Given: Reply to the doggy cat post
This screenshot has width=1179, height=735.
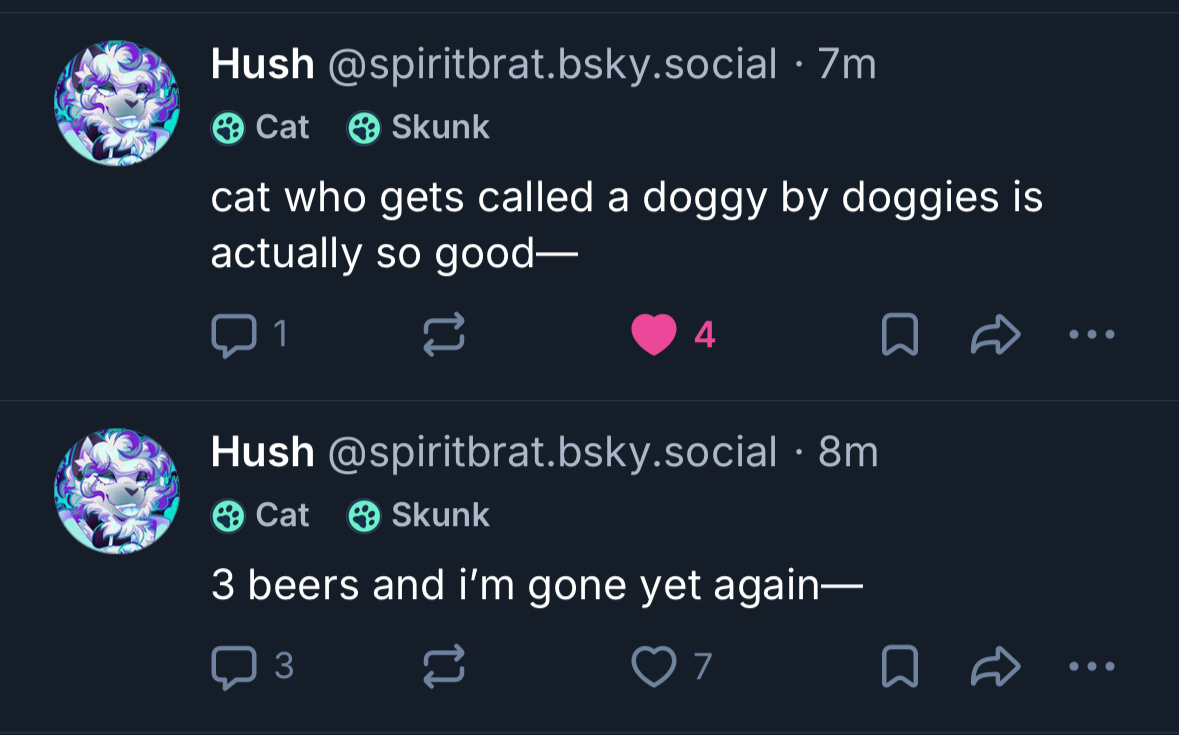Looking at the screenshot, I should 233,335.
